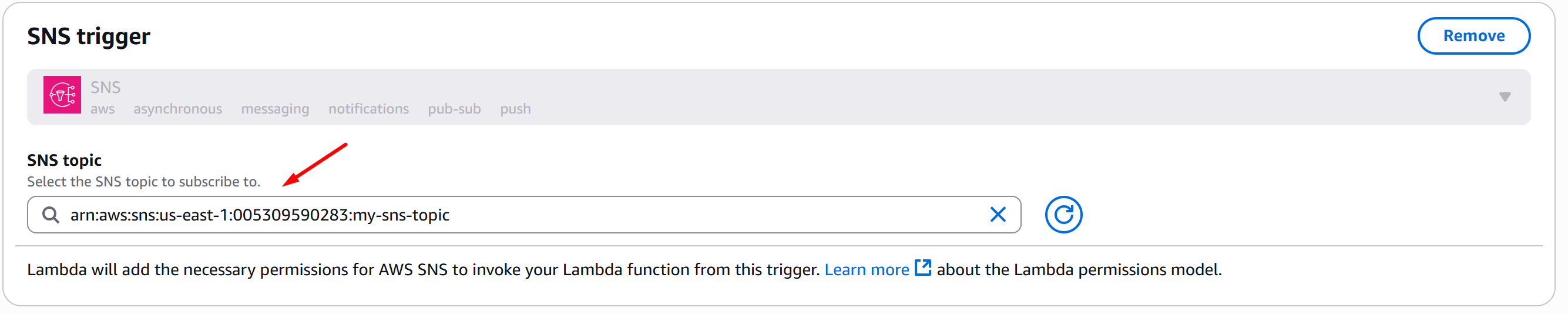Click the pink SNS service icon
Image resolution: width=1568 pixels, height=314 pixels.
tap(62, 95)
